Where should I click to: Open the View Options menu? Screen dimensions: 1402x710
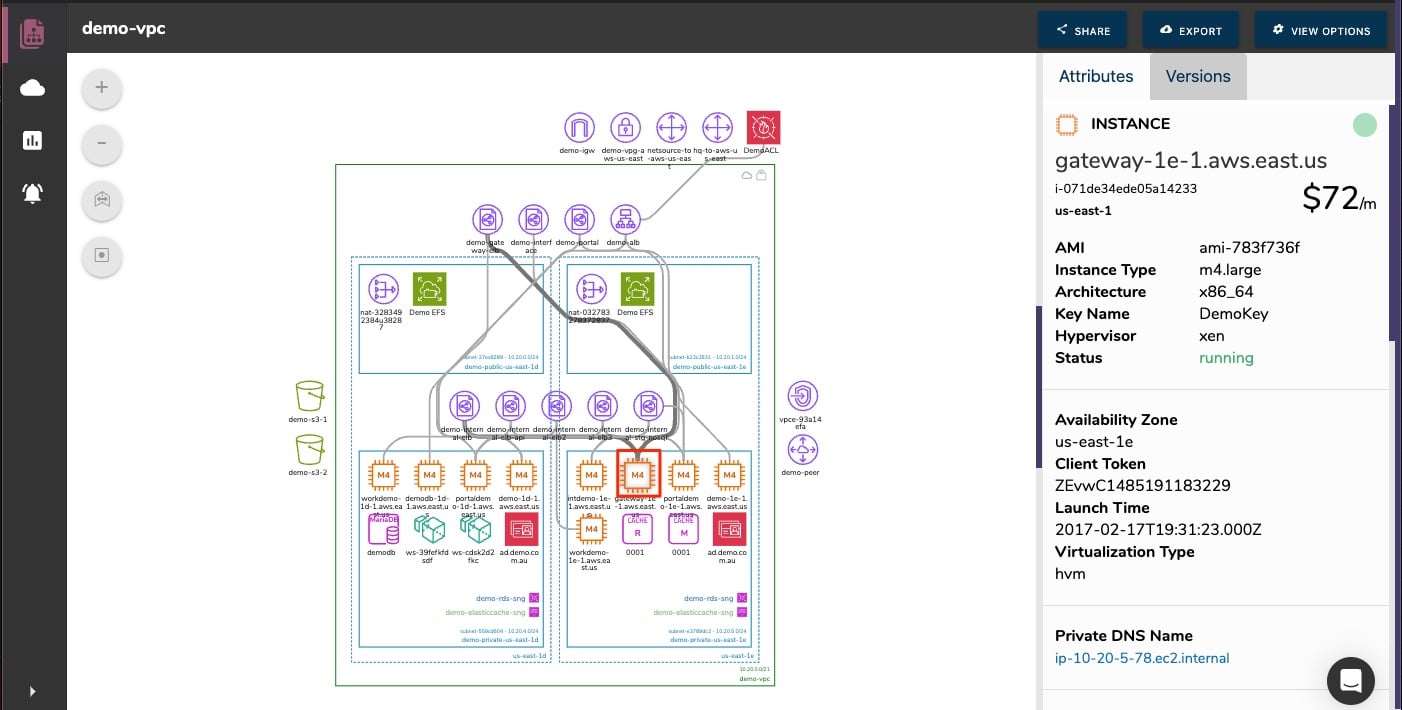click(1321, 30)
